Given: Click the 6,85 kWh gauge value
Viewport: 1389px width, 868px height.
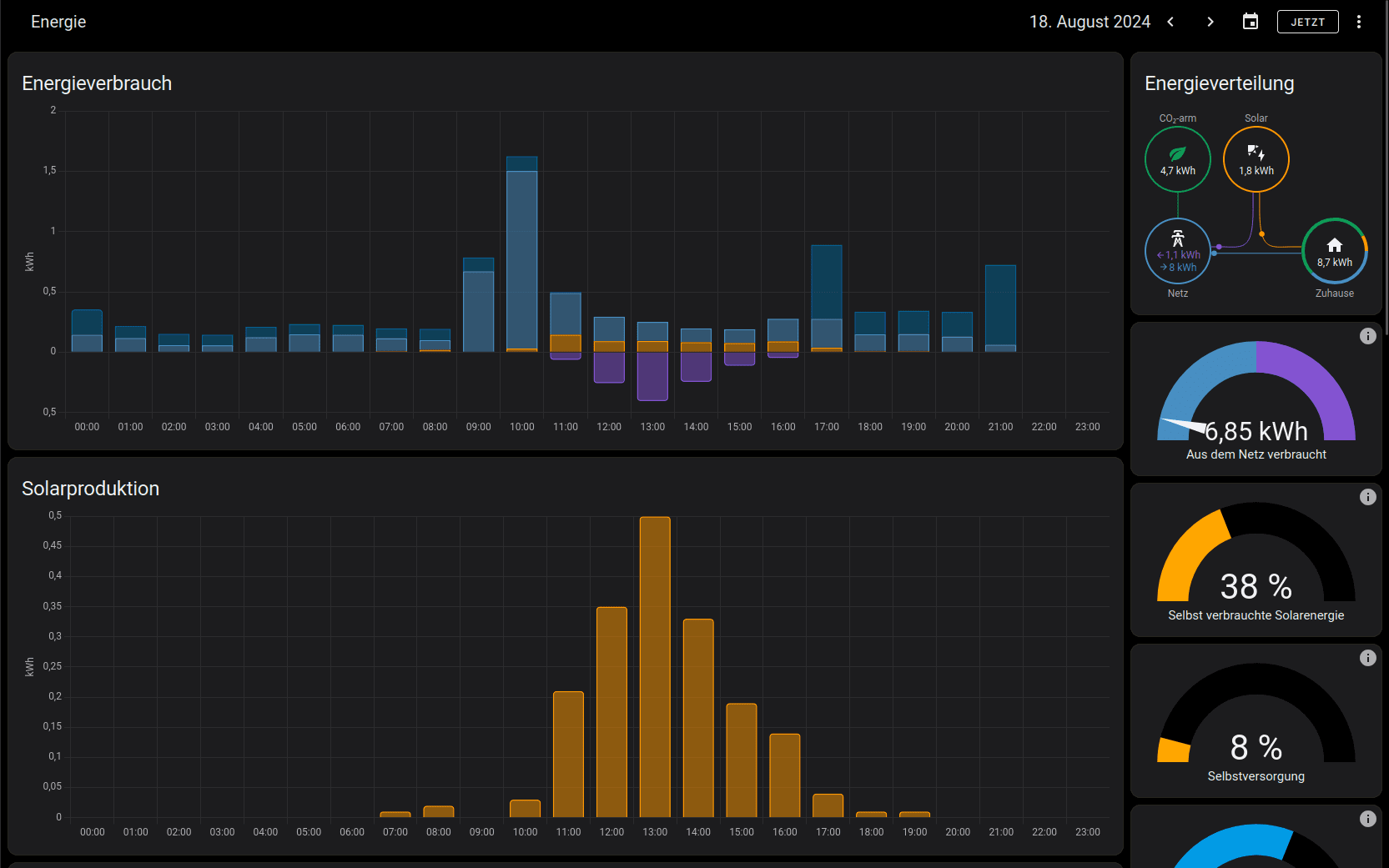Looking at the screenshot, I should click(1256, 431).
